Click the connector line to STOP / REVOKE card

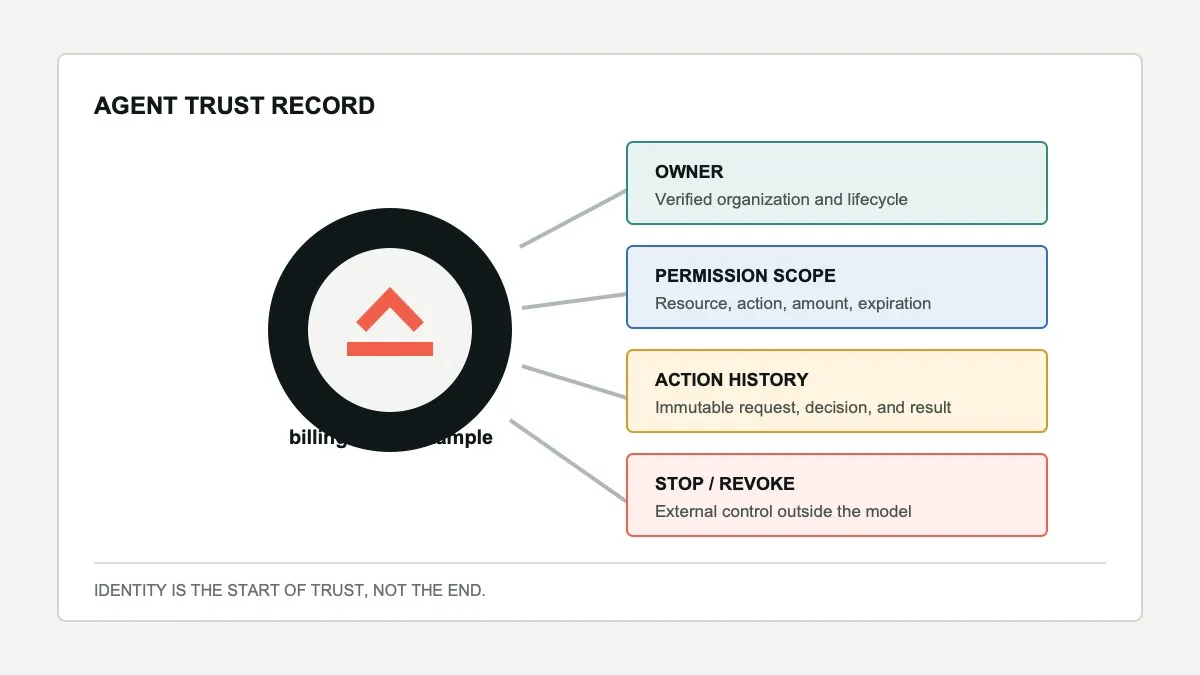[x=568, y=460]
